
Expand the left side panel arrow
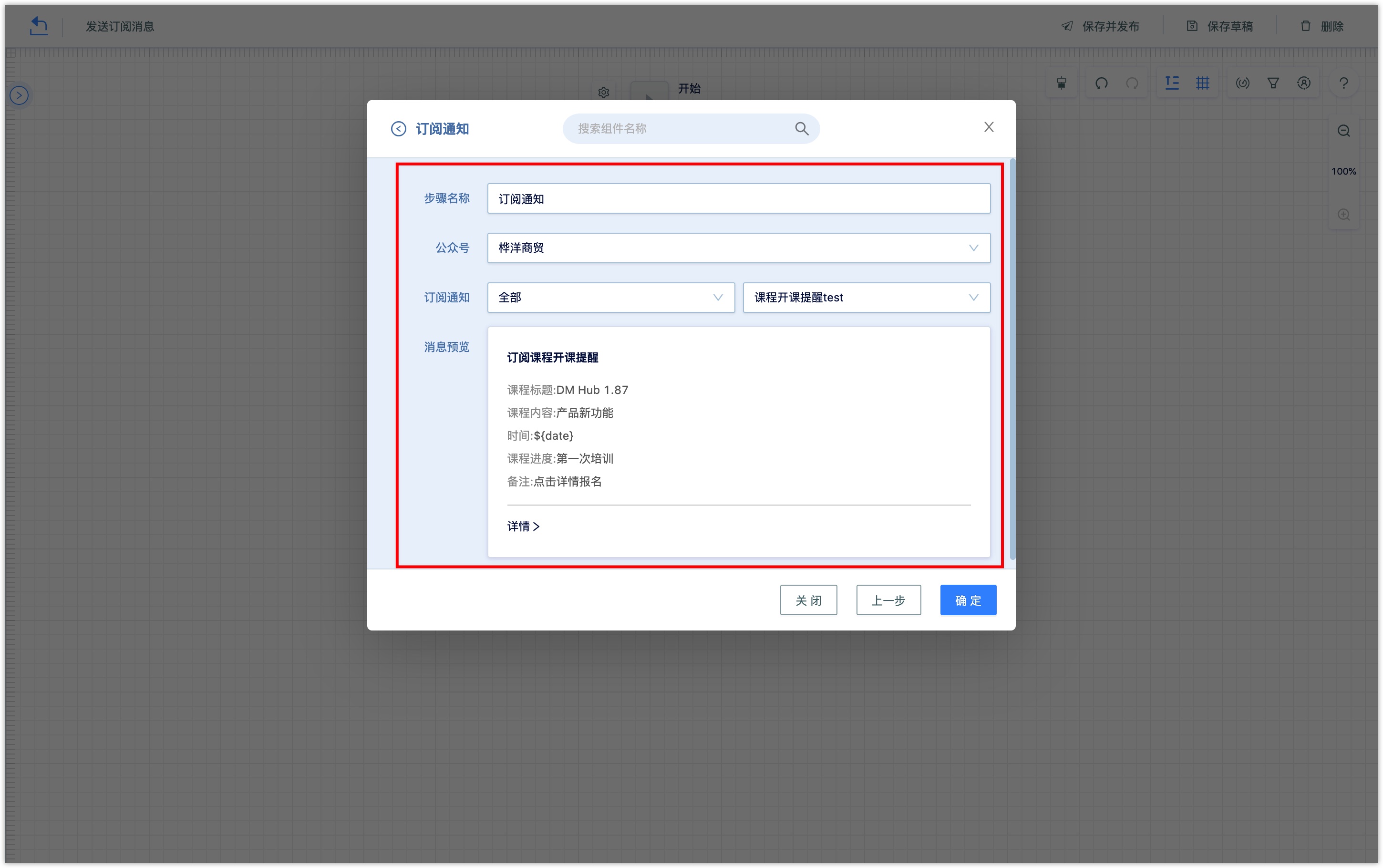19,95
